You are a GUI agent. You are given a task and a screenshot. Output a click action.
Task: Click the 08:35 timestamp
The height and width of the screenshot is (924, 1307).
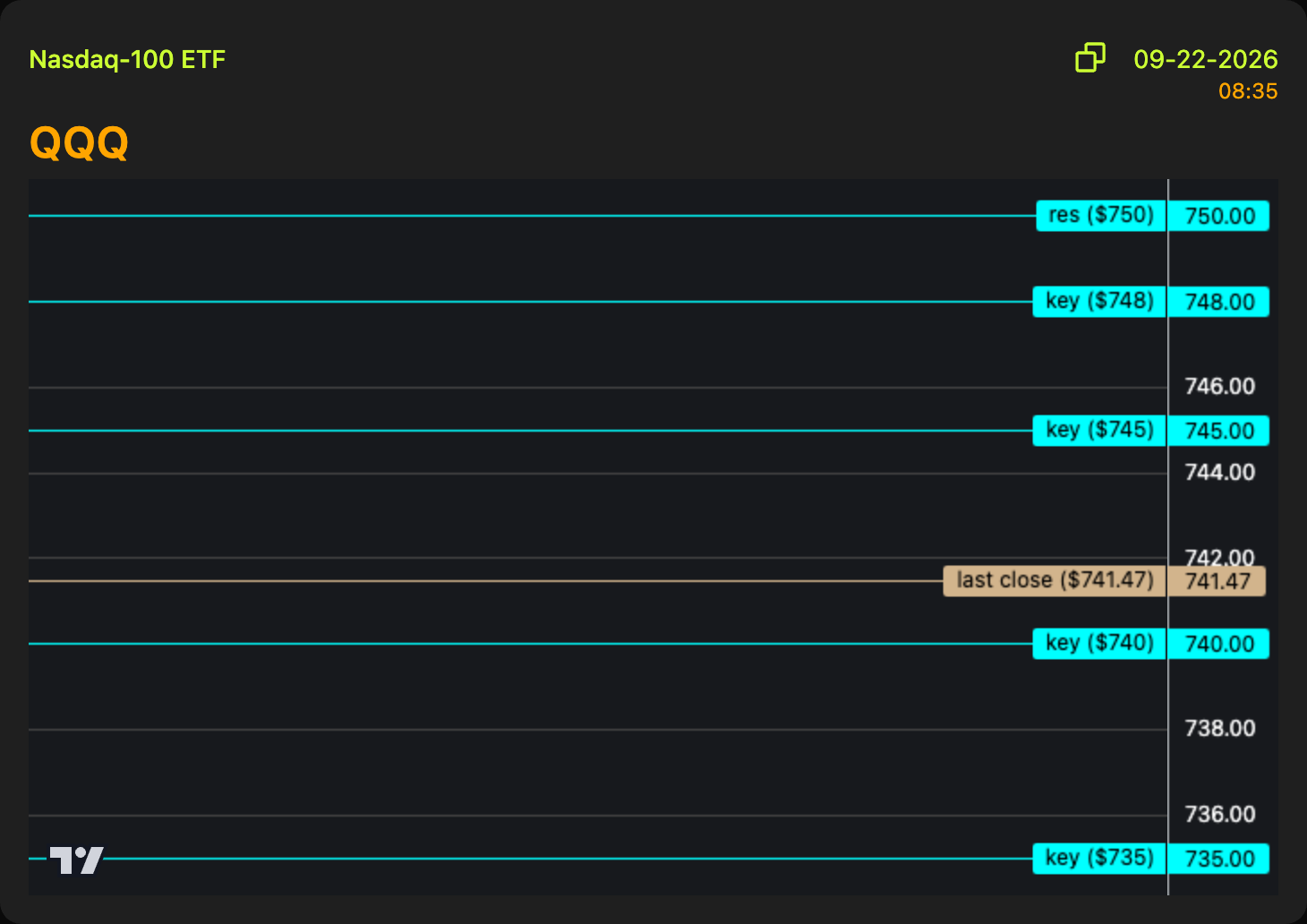(x=1248, y=91)
